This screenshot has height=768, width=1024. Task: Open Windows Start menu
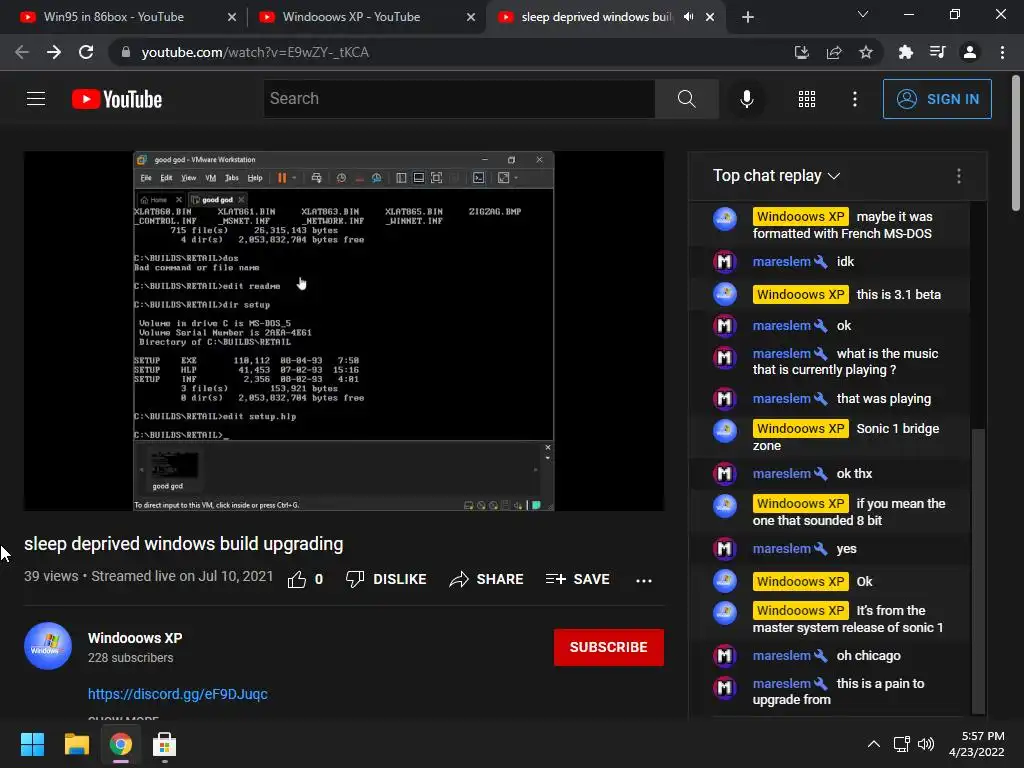pos(32,744)
